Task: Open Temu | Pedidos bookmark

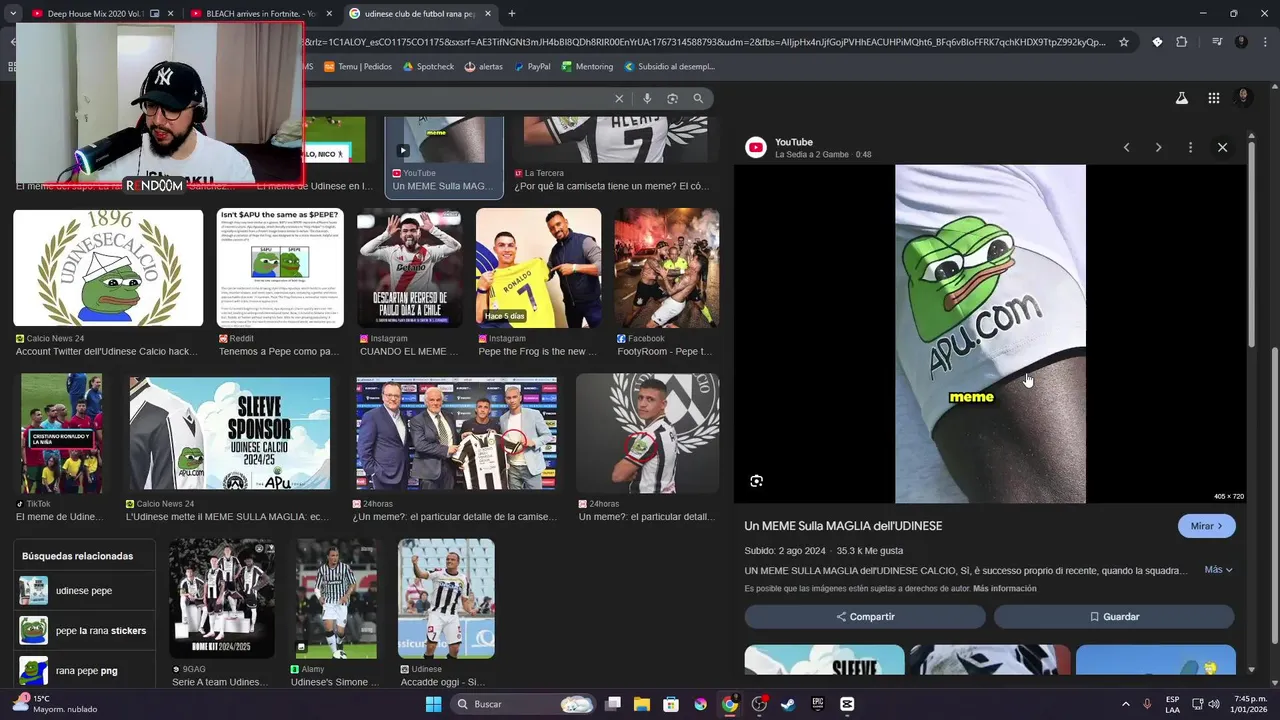Action: pos(358,67)
